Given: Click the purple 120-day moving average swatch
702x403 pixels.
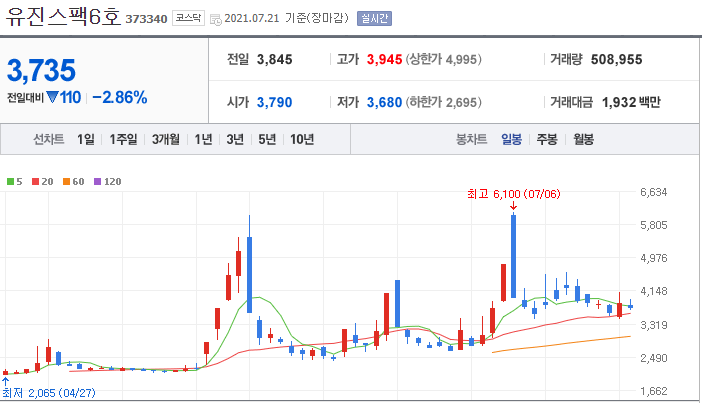Looking at the screenshot, I should (x=97, y=181).
